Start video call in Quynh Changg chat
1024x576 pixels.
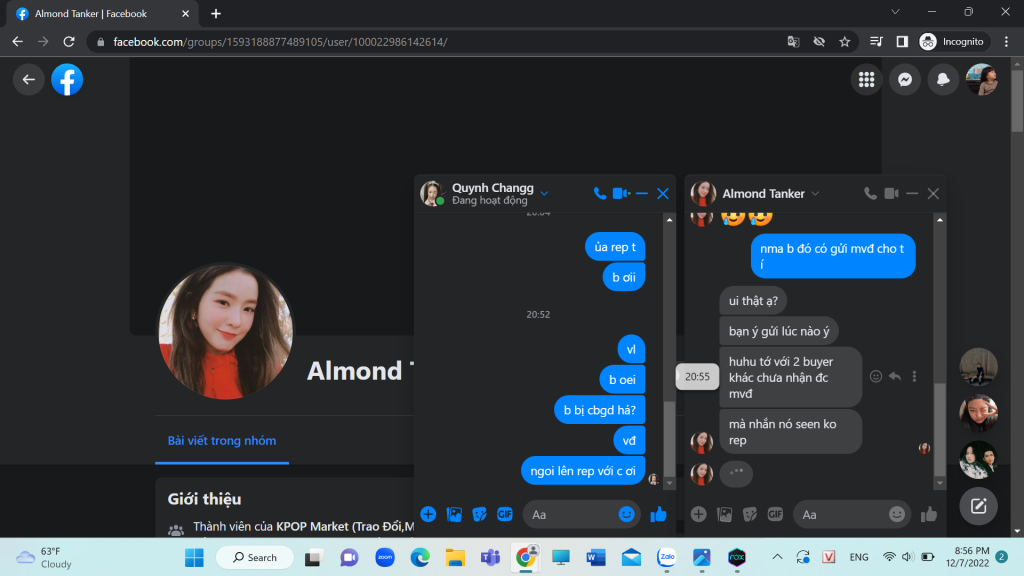point(621,193)
